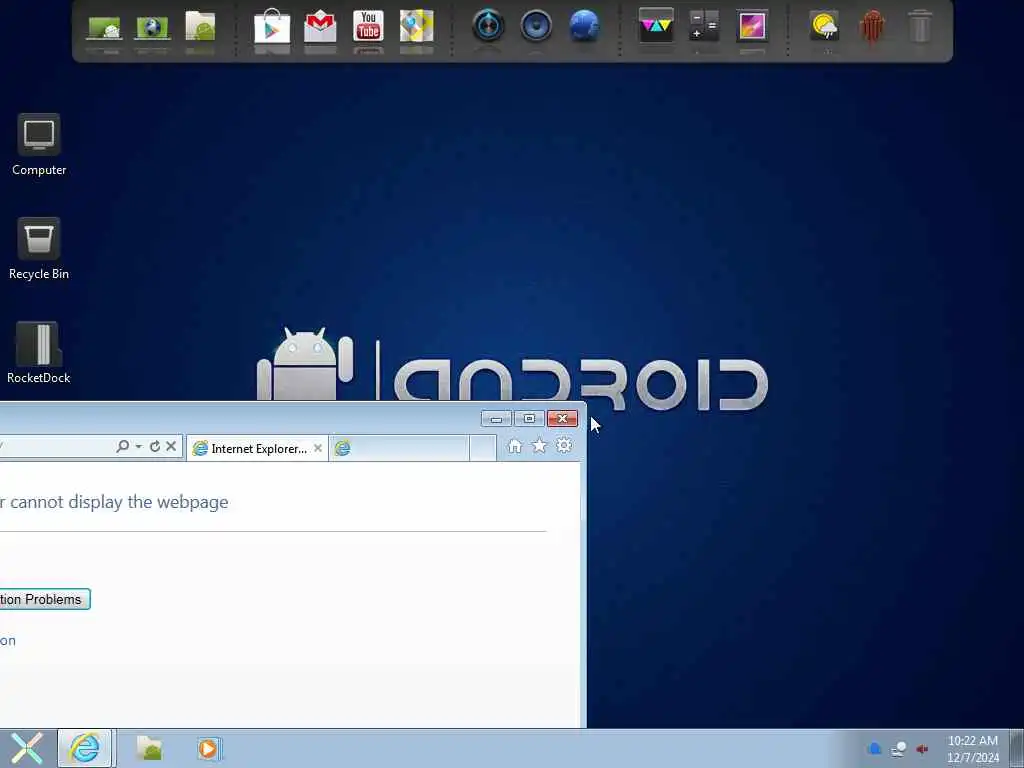Open Gmail from the dock
This screenshot has height=768, width=1024.
tap(320, 27)
